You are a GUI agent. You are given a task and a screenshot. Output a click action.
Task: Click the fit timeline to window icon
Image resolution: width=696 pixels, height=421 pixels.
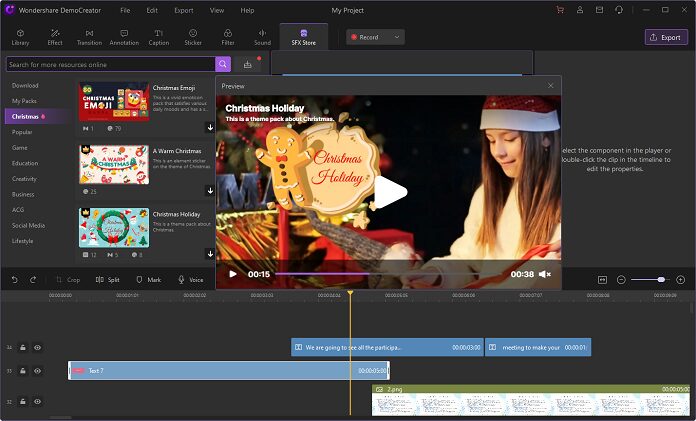coord(602,280)
